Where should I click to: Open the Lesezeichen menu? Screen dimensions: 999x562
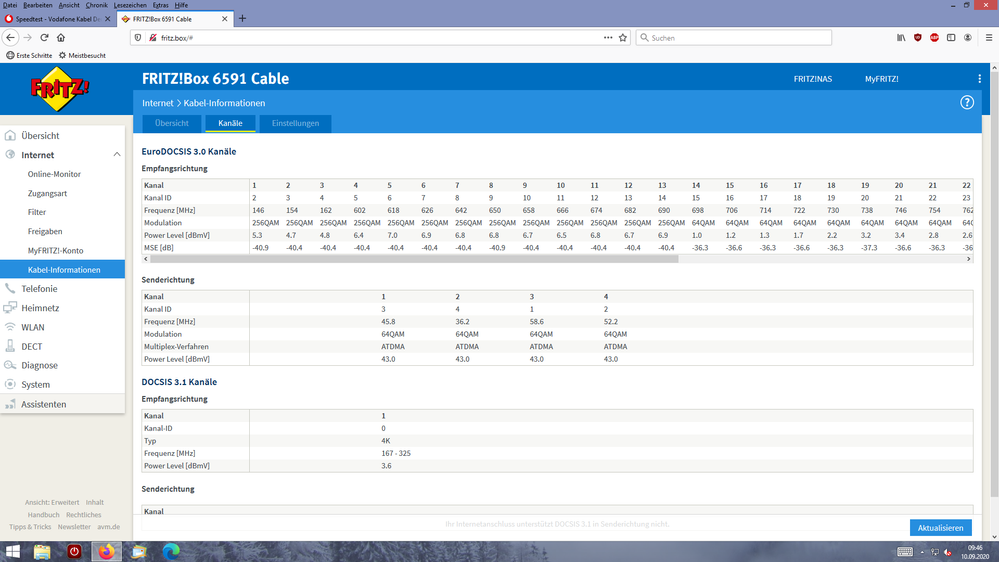pos(130,5)
